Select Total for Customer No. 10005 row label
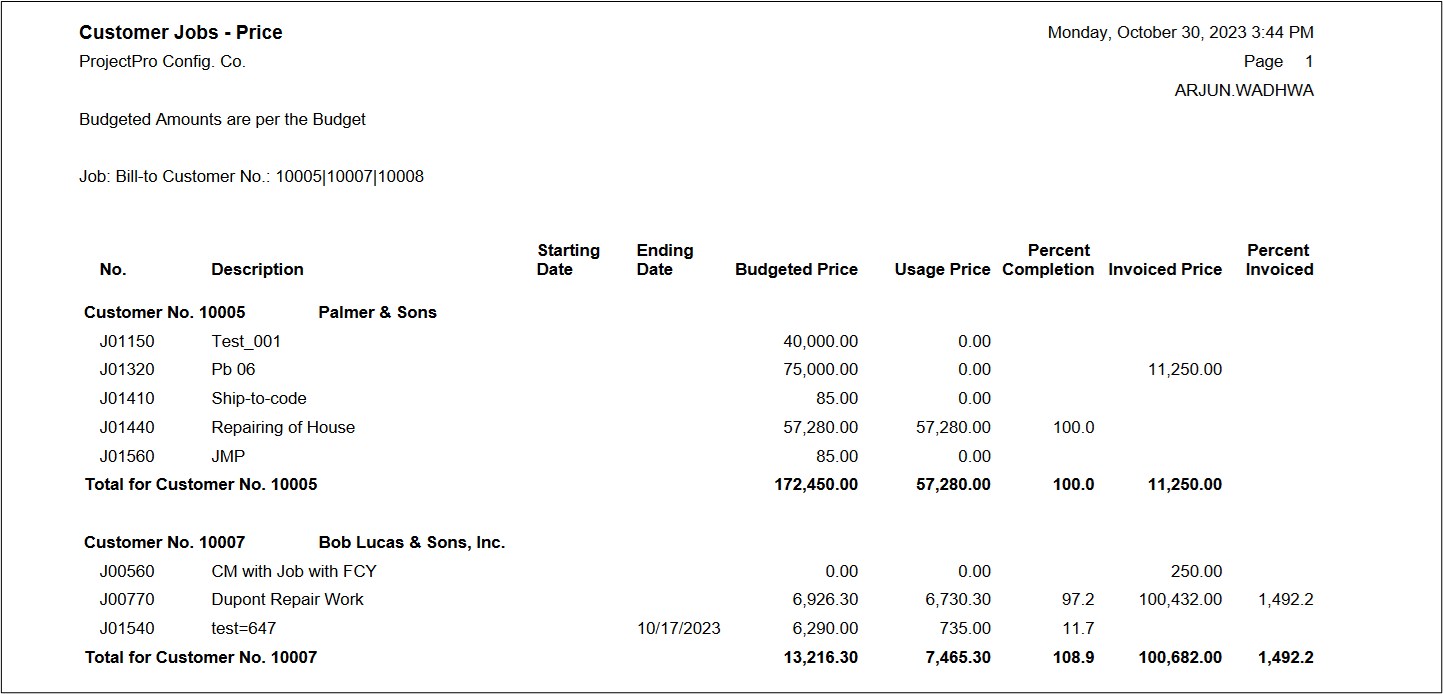Viewport: 1443px width, 694px height. (201, 485)
